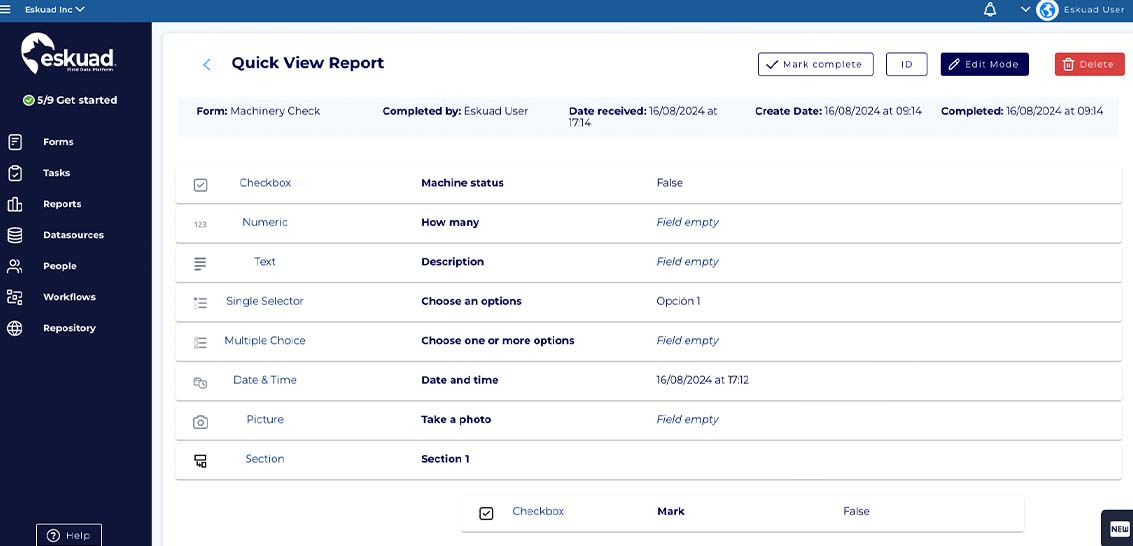Click the 'Description' field label

click(x=452, y=261)
